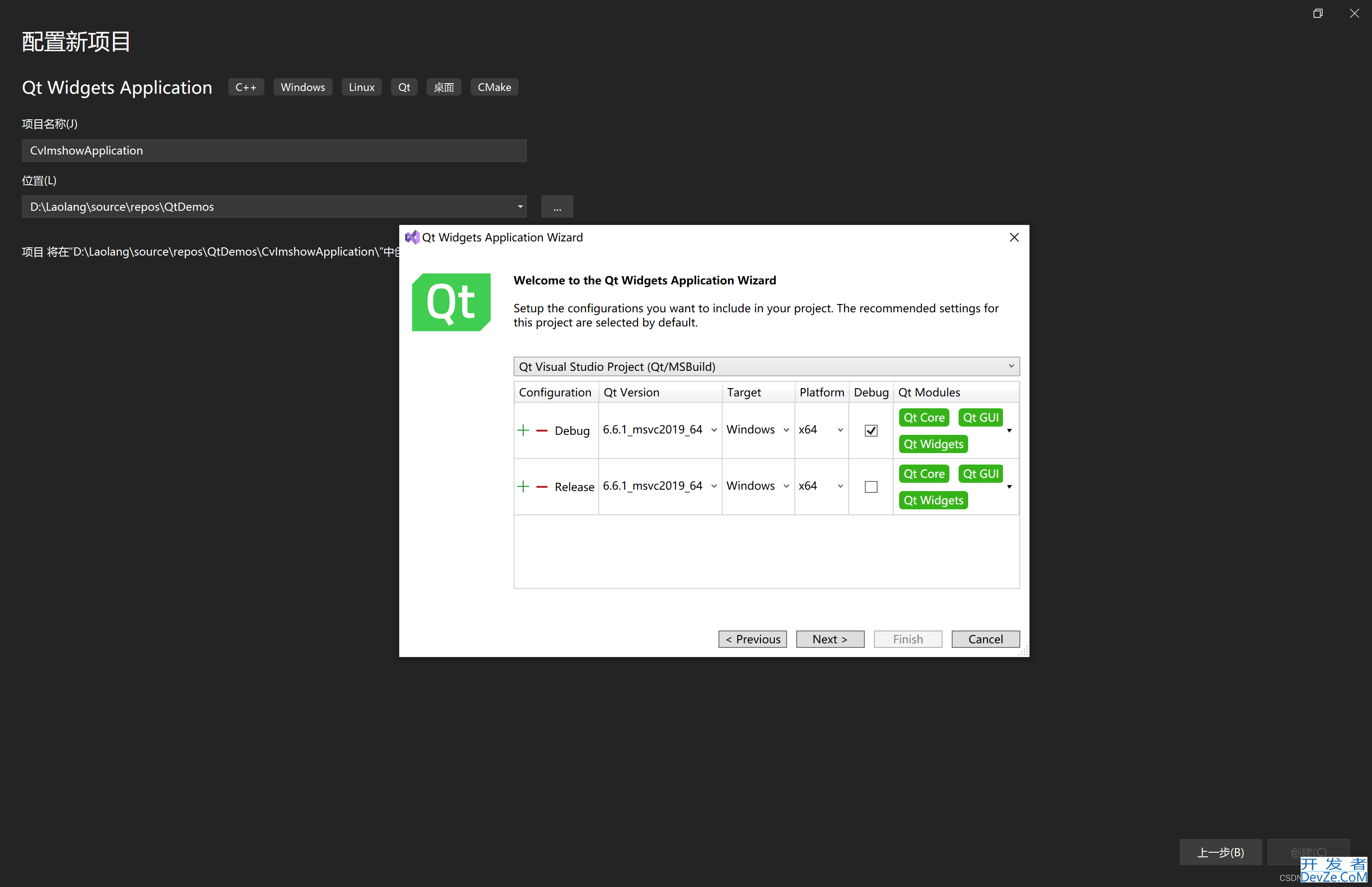The width and height of the screenshot is (1372, 887).
Task: Check the Debug checkbox in Release row
Action: 871,486
